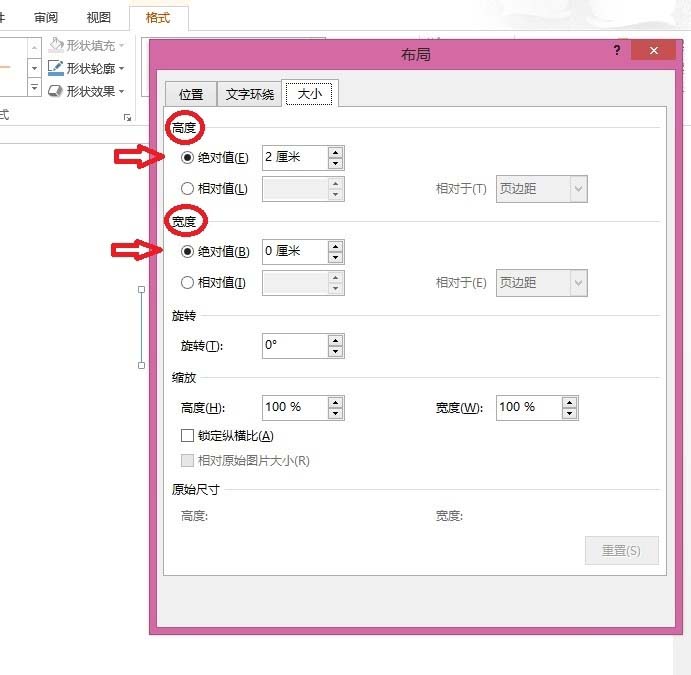
Task: Select 相对值(L) radio under 高度
Action: pos(187,189)
